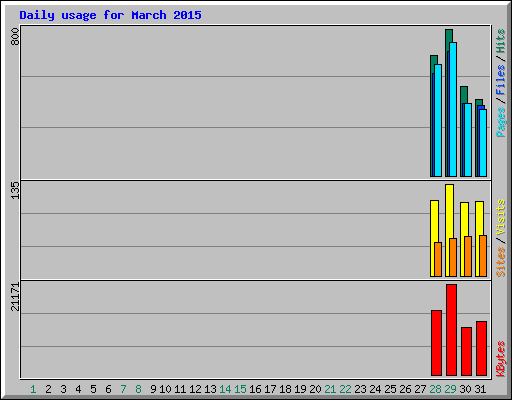Select the red KBytes bar for day 31

(481, 348)
